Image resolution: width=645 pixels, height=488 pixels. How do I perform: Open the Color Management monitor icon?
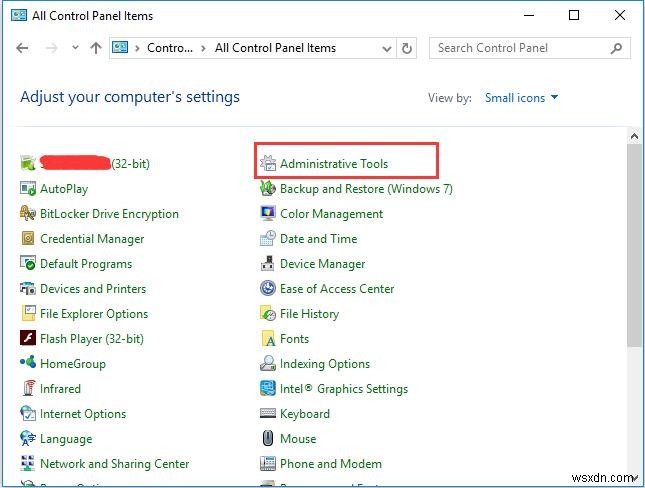pyautogui.click(x=268, y=214)
